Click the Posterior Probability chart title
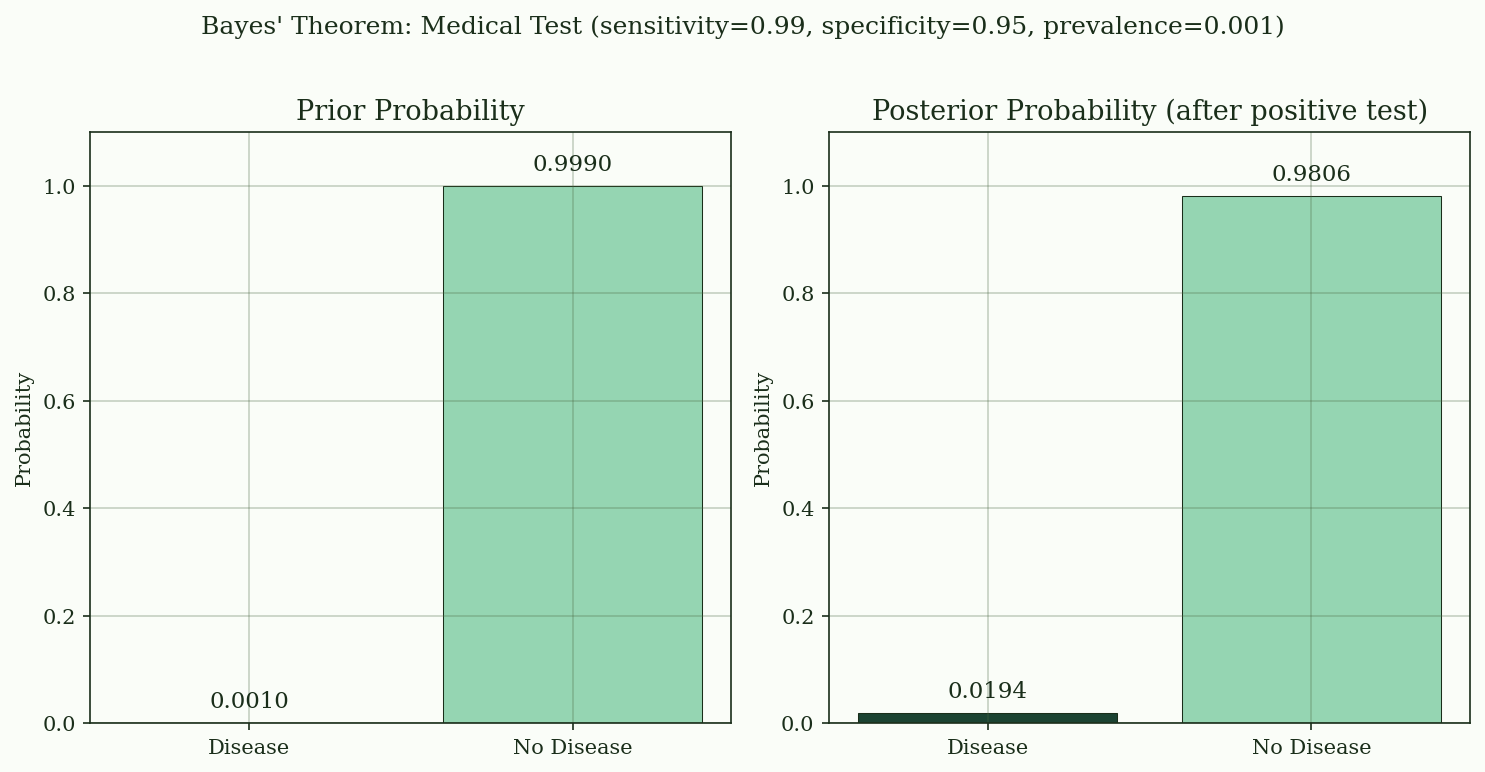The width and height of the screenshot is (1485, 772). [1149, 111]
